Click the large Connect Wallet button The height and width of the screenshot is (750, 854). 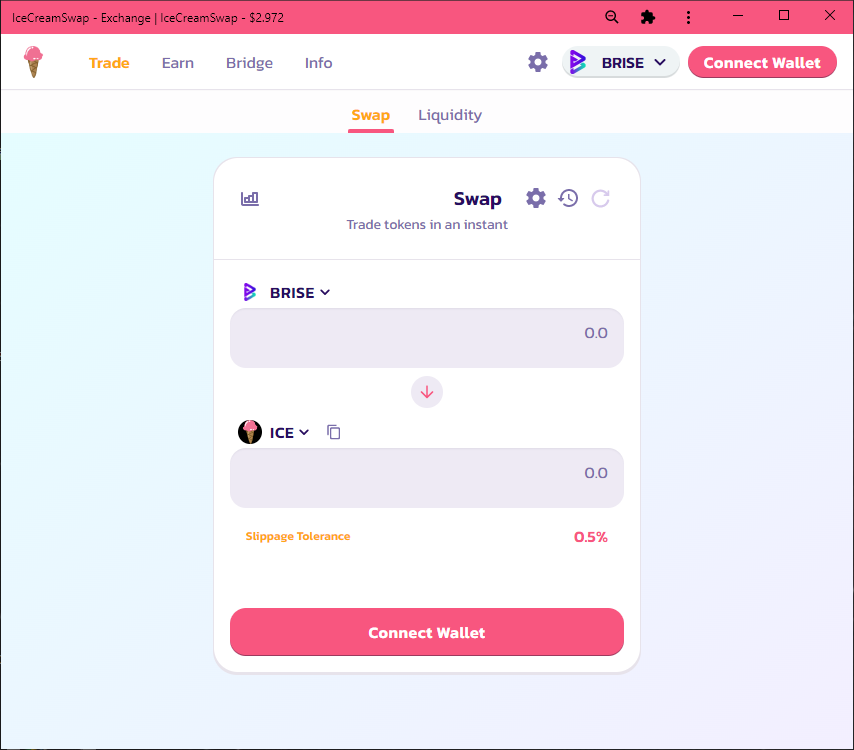click(x=427, y=632)
